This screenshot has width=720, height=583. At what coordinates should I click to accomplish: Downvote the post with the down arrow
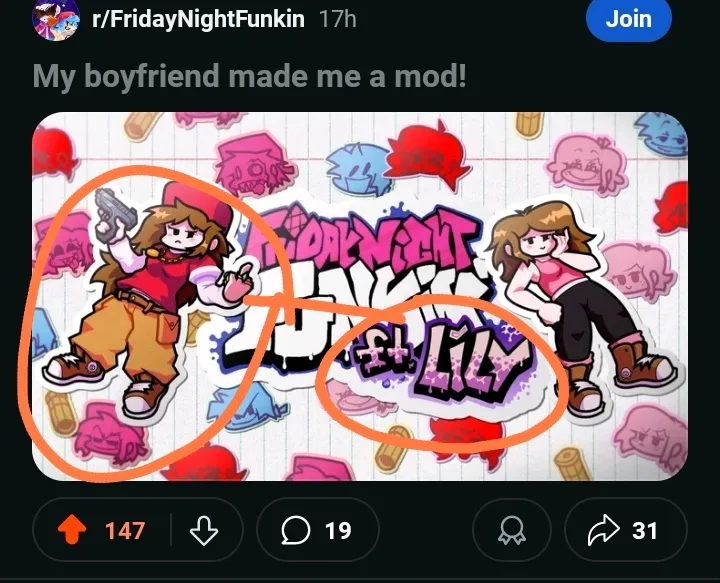tap(204, 530)
